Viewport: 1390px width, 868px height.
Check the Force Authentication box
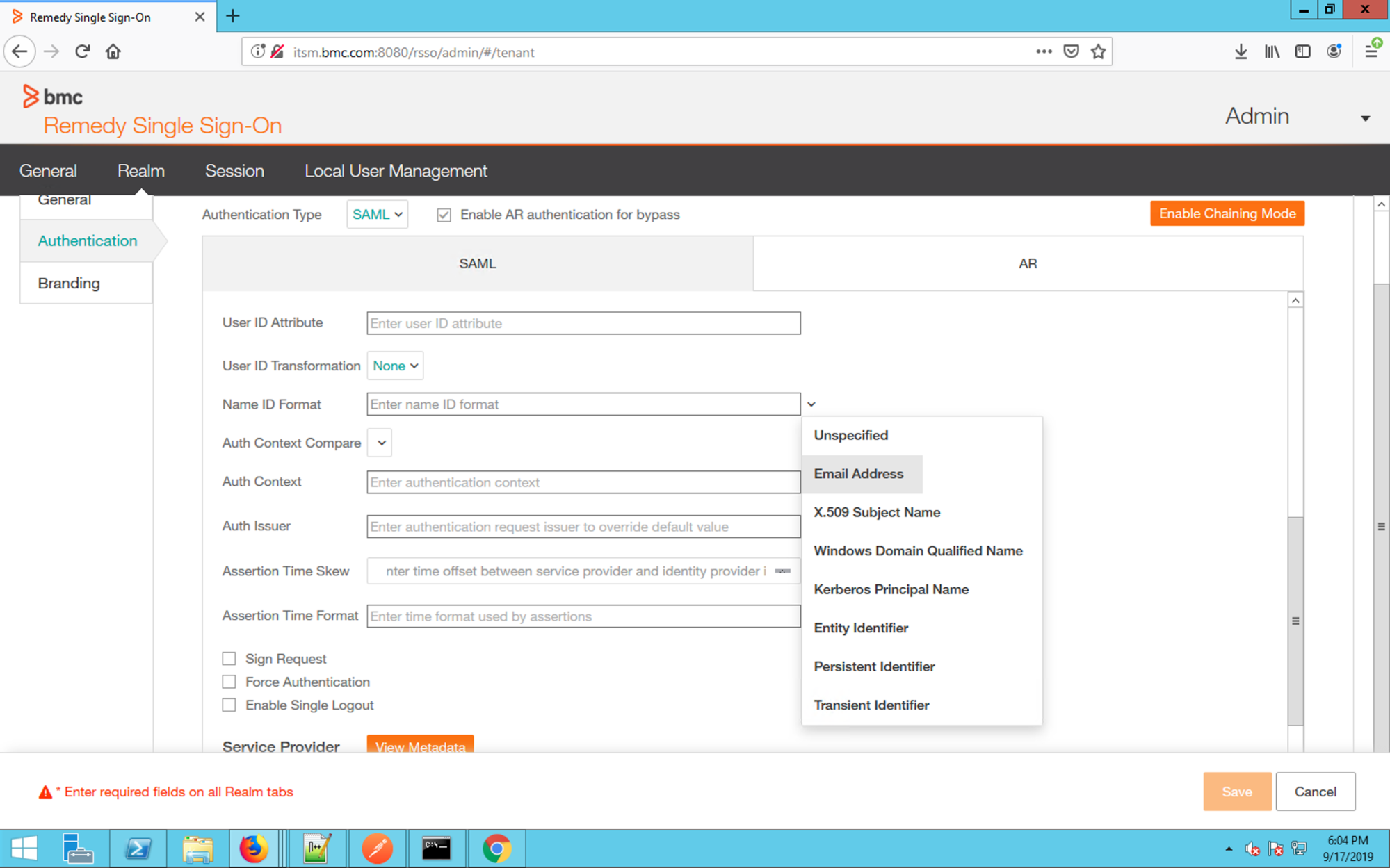[229, 682]
